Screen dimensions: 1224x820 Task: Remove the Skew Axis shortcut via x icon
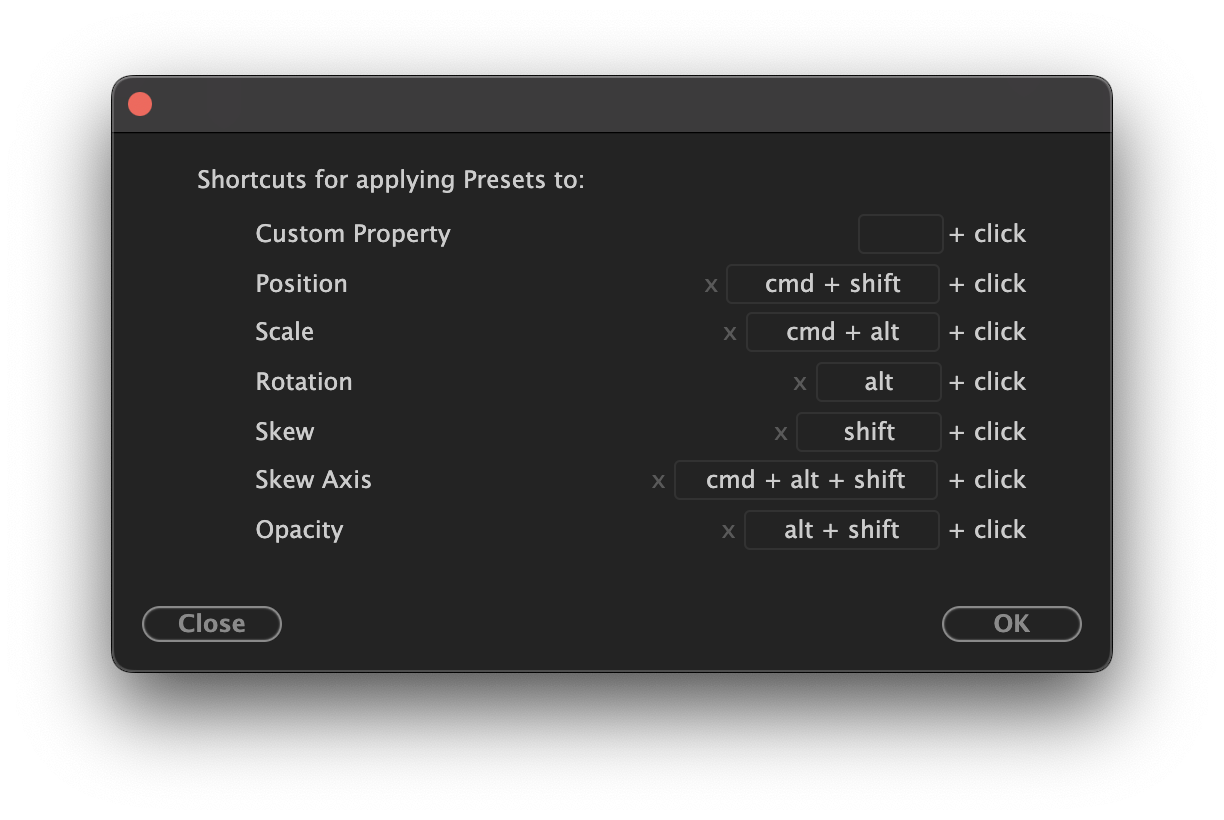coord(658,481)
